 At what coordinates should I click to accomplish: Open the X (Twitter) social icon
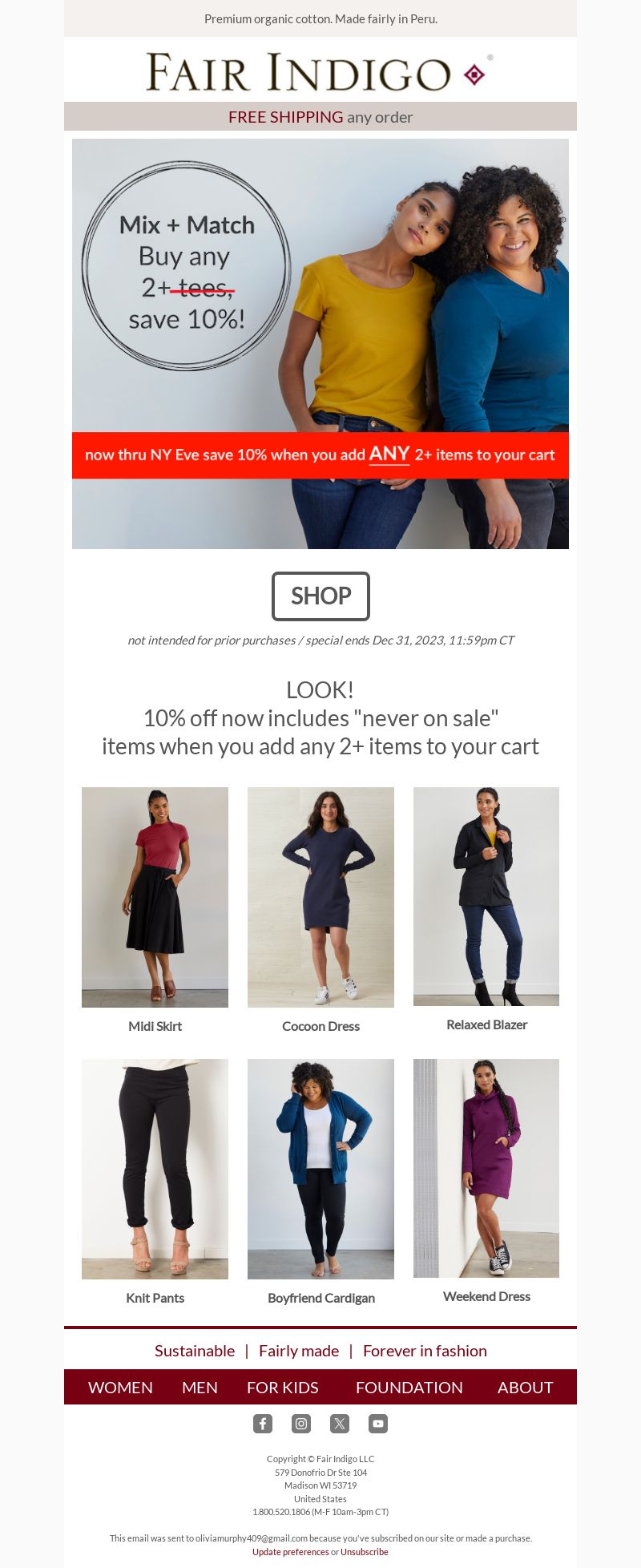click(x=340, y=1424)
